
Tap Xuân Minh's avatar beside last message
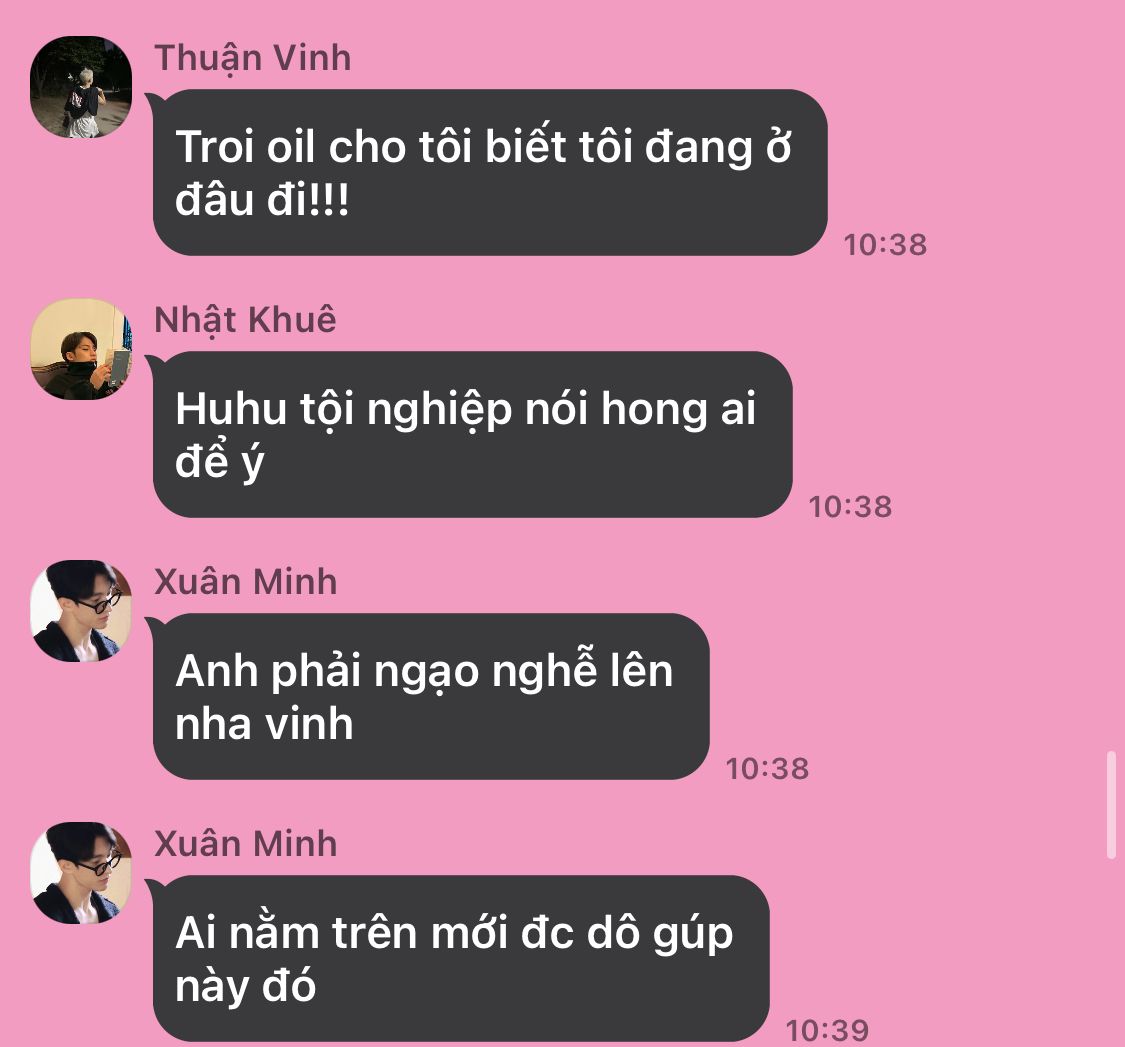tap(81, 873)
